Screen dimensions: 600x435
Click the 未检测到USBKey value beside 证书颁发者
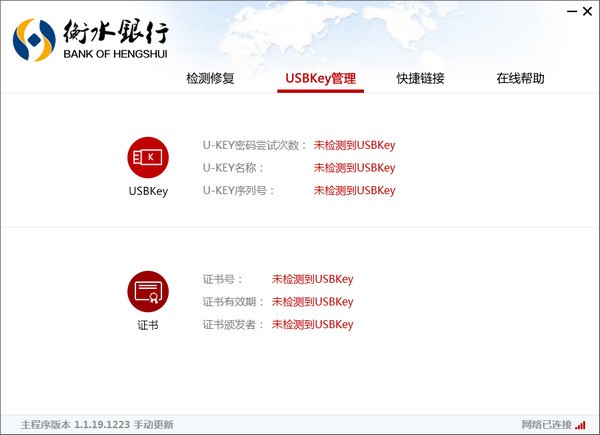(x=312, y=325)
